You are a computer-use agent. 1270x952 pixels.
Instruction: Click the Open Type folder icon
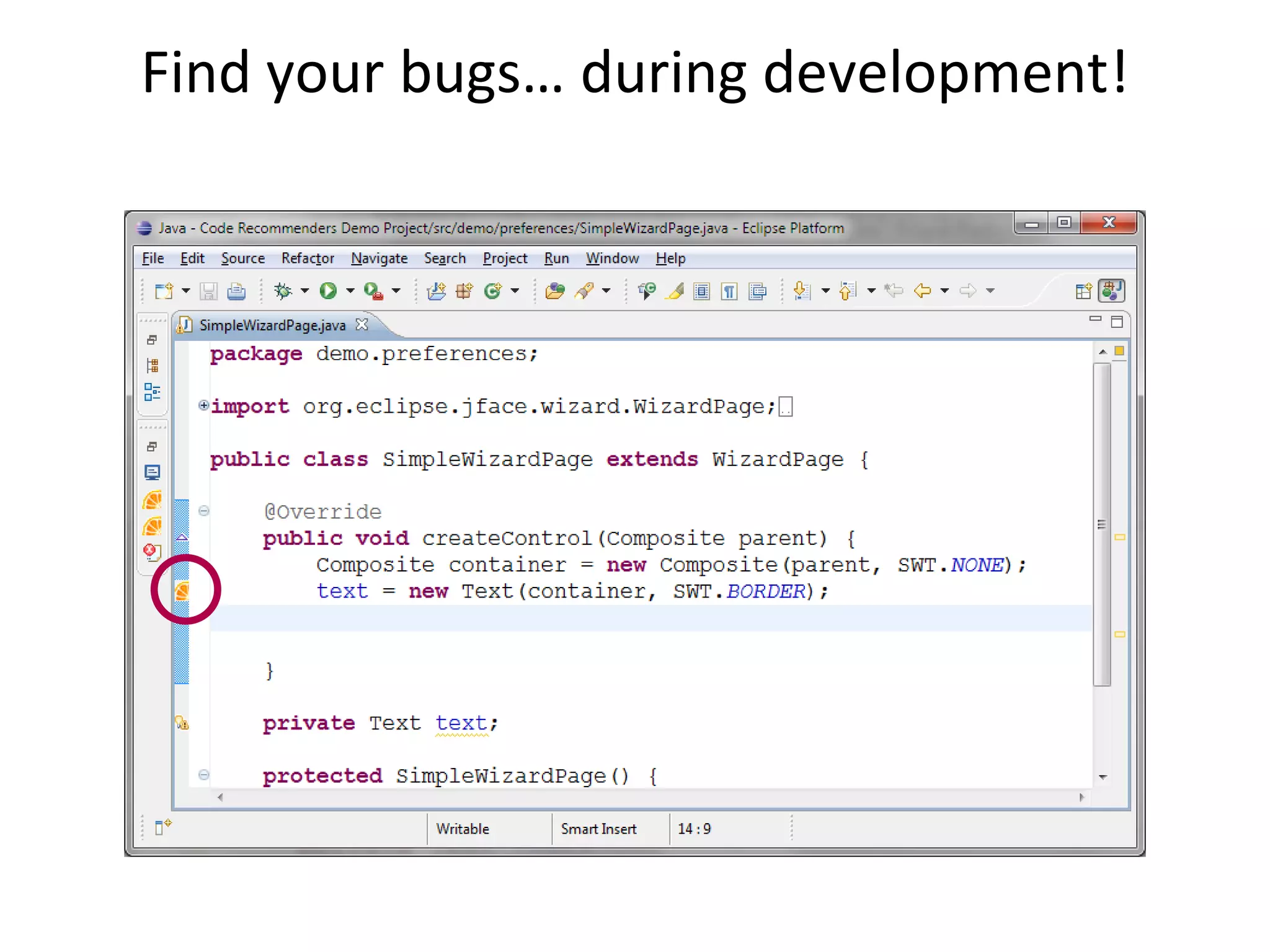[555, 291]
